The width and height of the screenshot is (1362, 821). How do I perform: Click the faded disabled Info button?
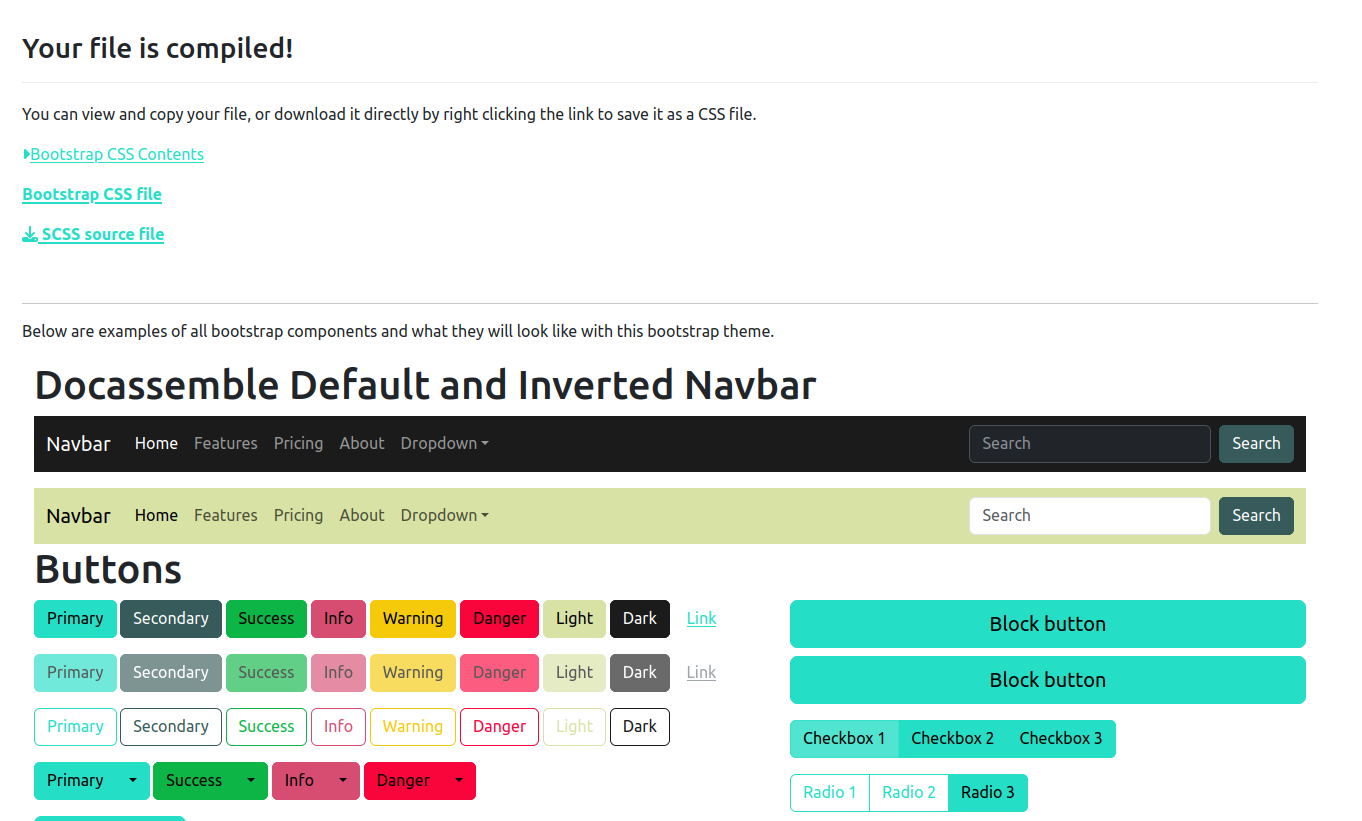tap(338, 673)
